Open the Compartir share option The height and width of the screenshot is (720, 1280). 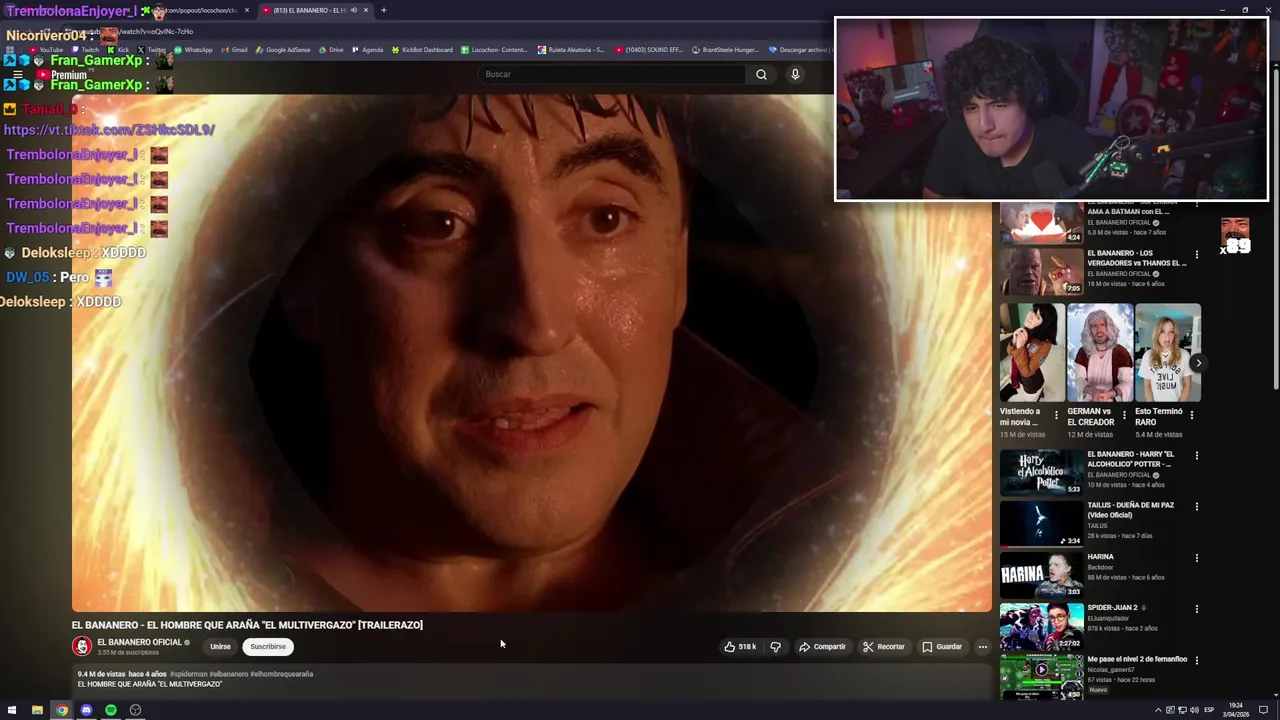coord(822,647)
